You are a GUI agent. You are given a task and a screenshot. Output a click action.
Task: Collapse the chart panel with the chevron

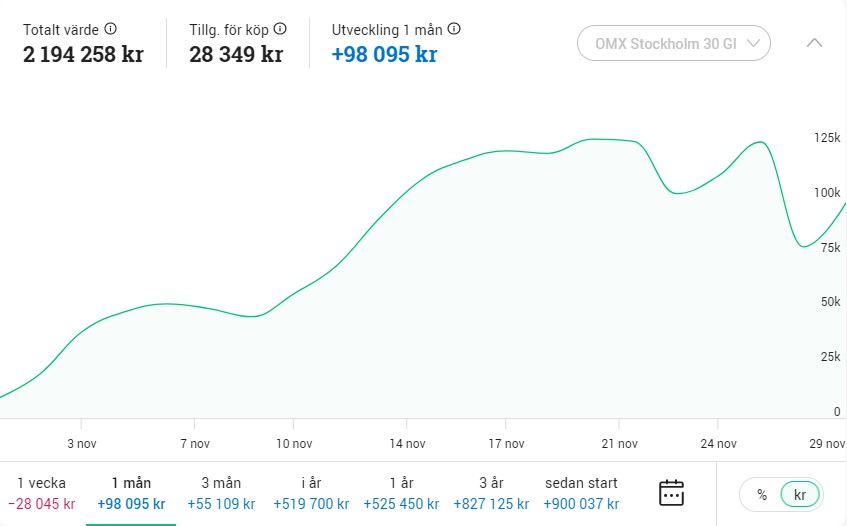pyautogui.click(x=814, y=43)
